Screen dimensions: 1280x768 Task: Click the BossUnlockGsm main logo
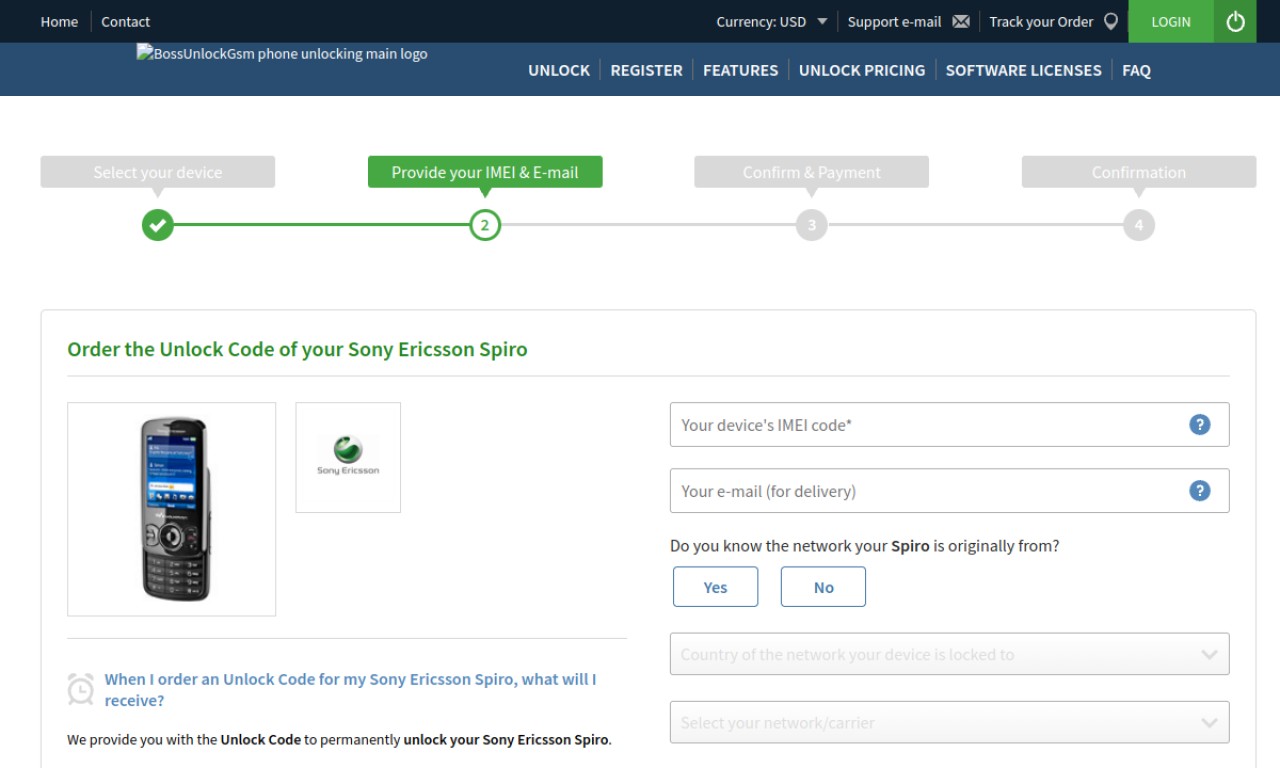coord(283,54)
